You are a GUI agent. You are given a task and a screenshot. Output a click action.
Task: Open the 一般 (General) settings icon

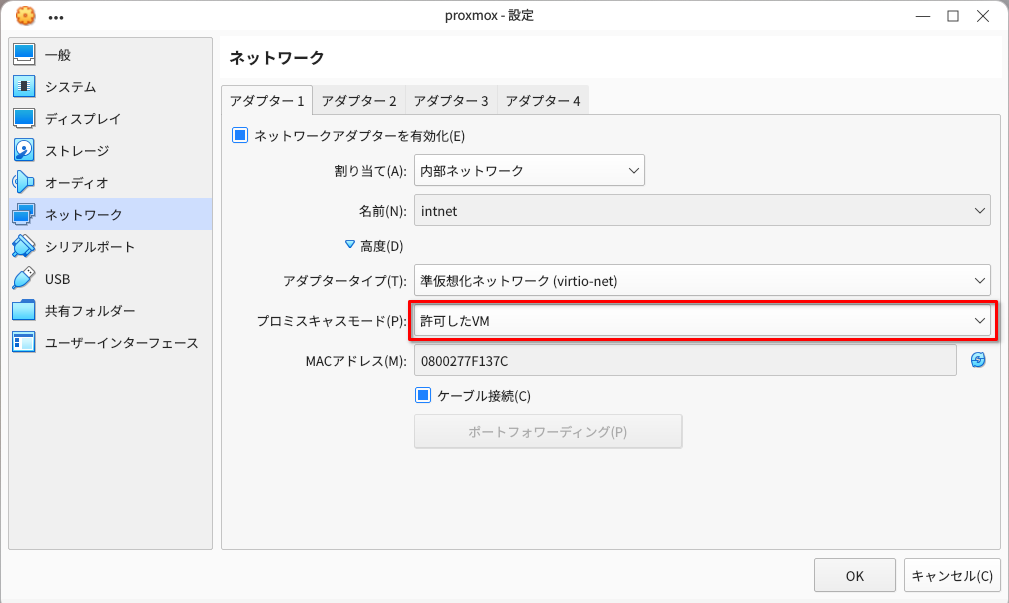24,55
